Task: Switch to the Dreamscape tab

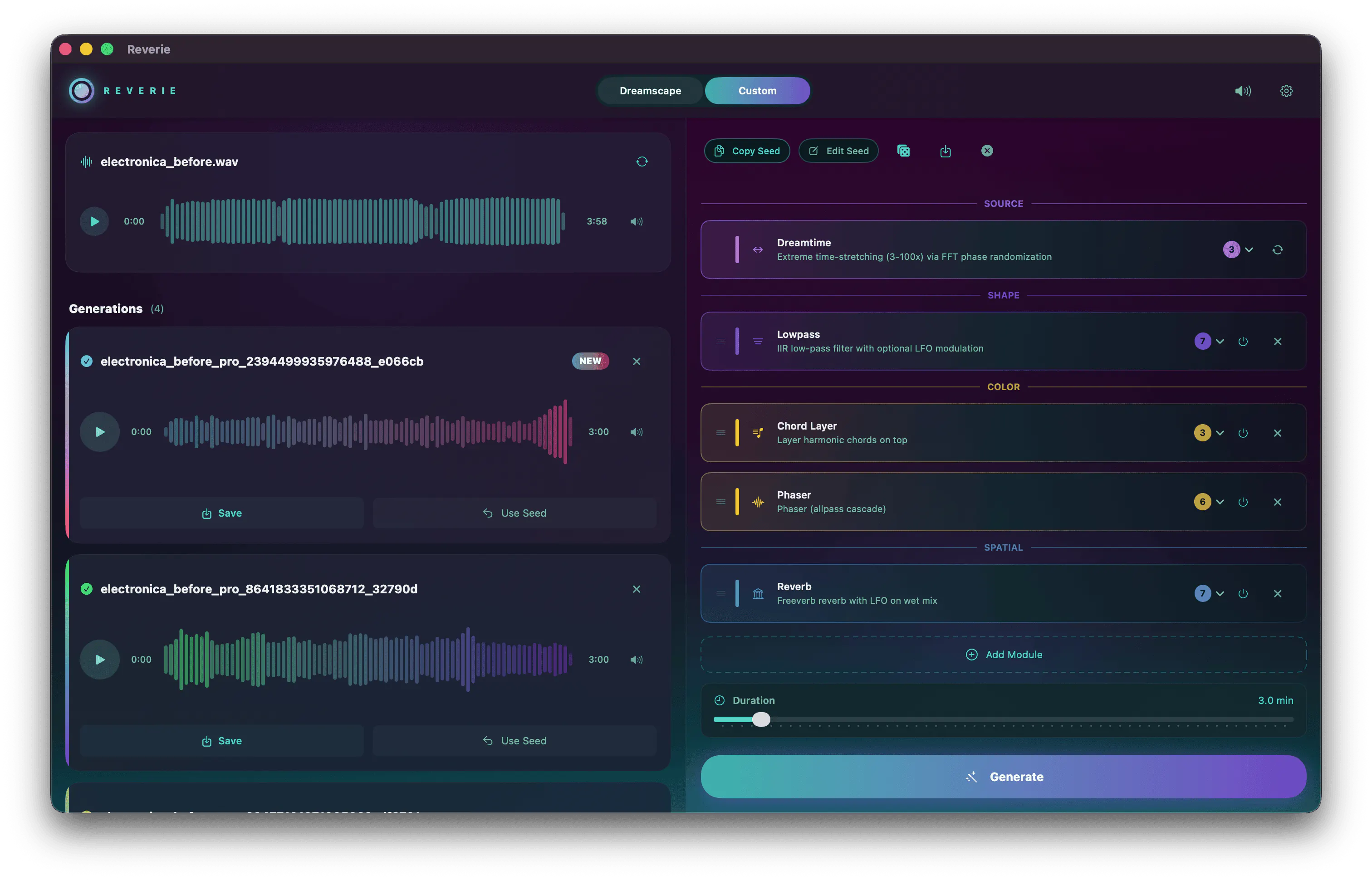Action: coord(650,91)
